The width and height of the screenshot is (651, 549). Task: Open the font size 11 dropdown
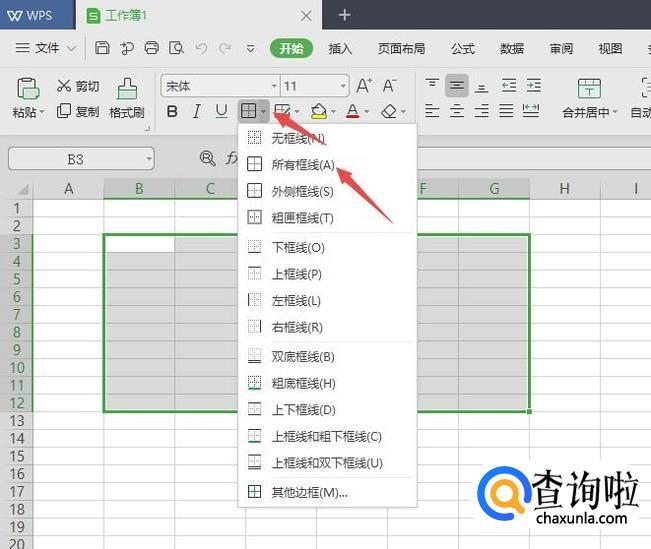click(x=343, y=86)
